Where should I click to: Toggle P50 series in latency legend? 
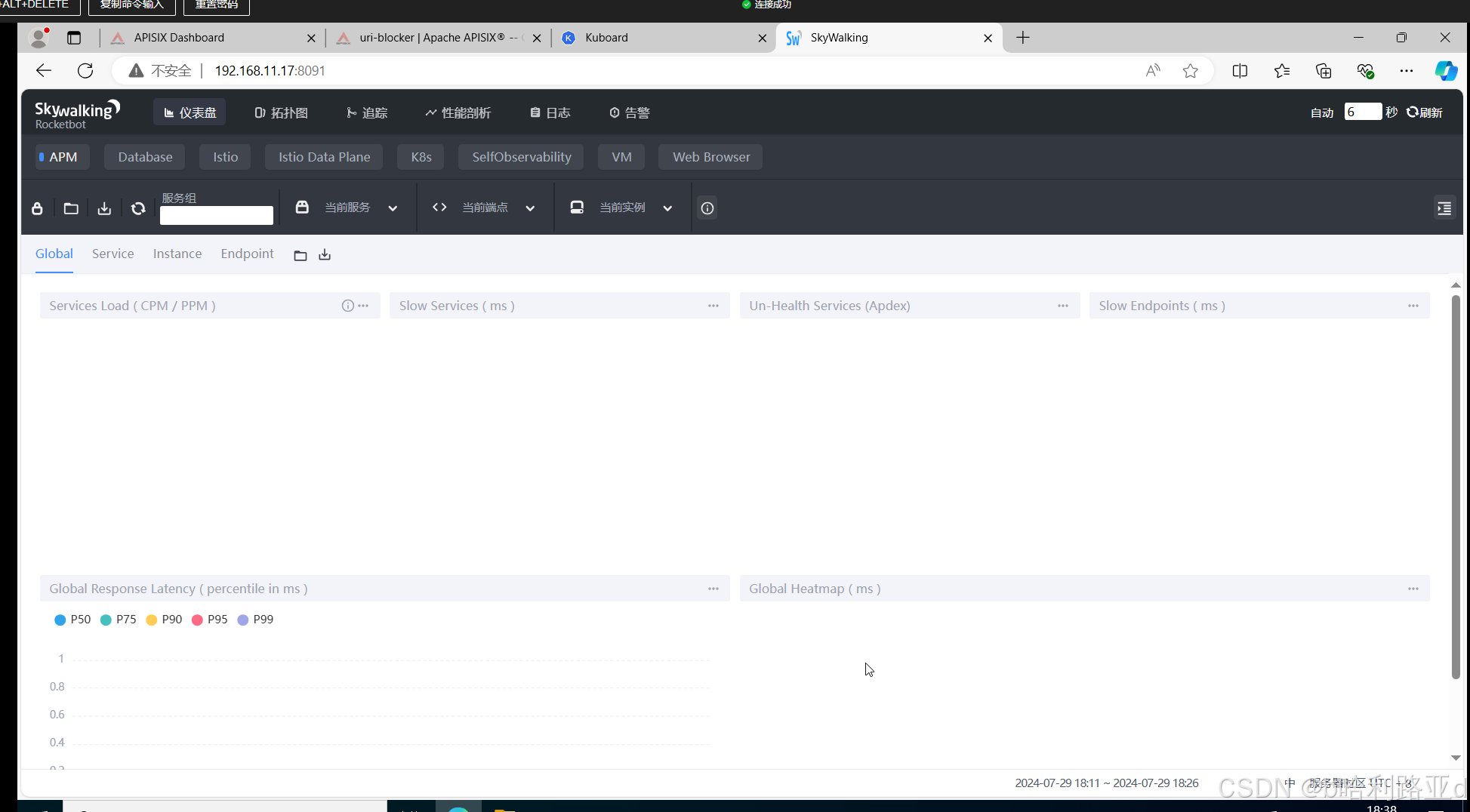[72, 620]
